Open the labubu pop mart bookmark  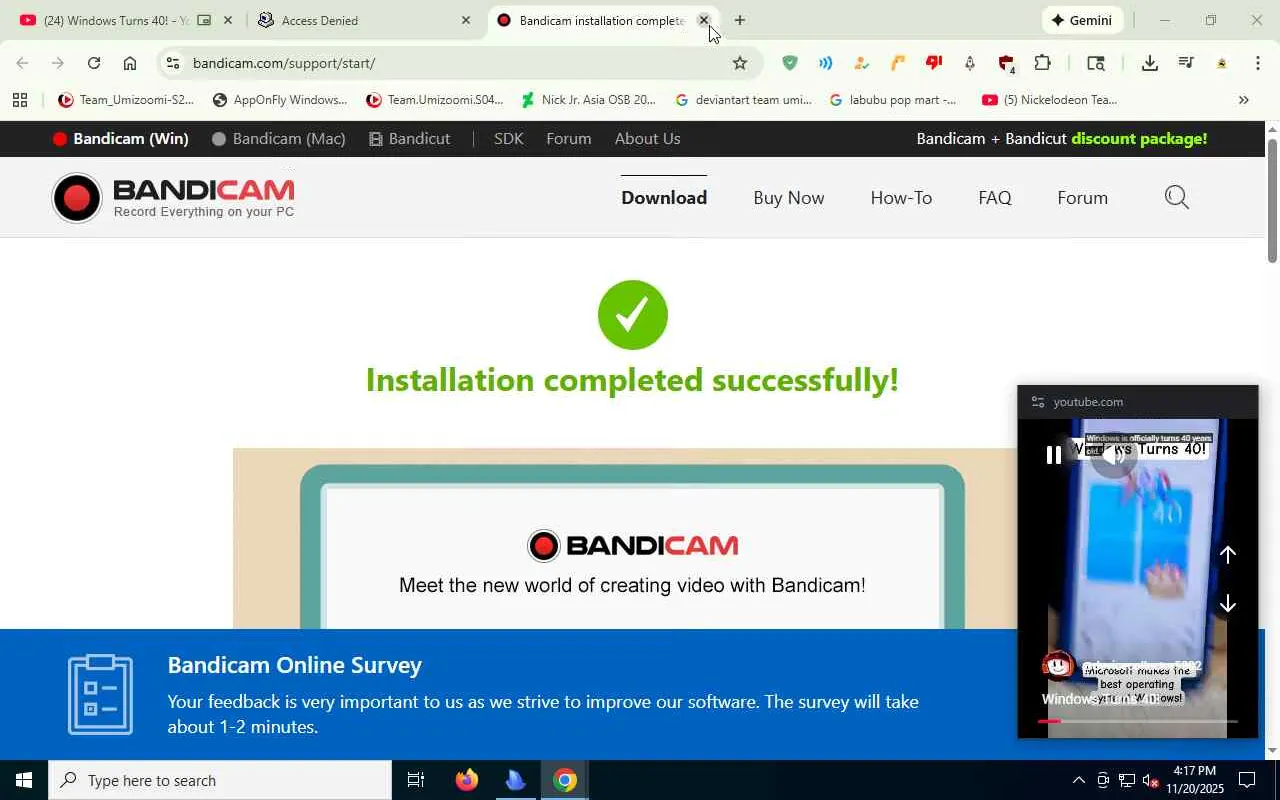893,100
